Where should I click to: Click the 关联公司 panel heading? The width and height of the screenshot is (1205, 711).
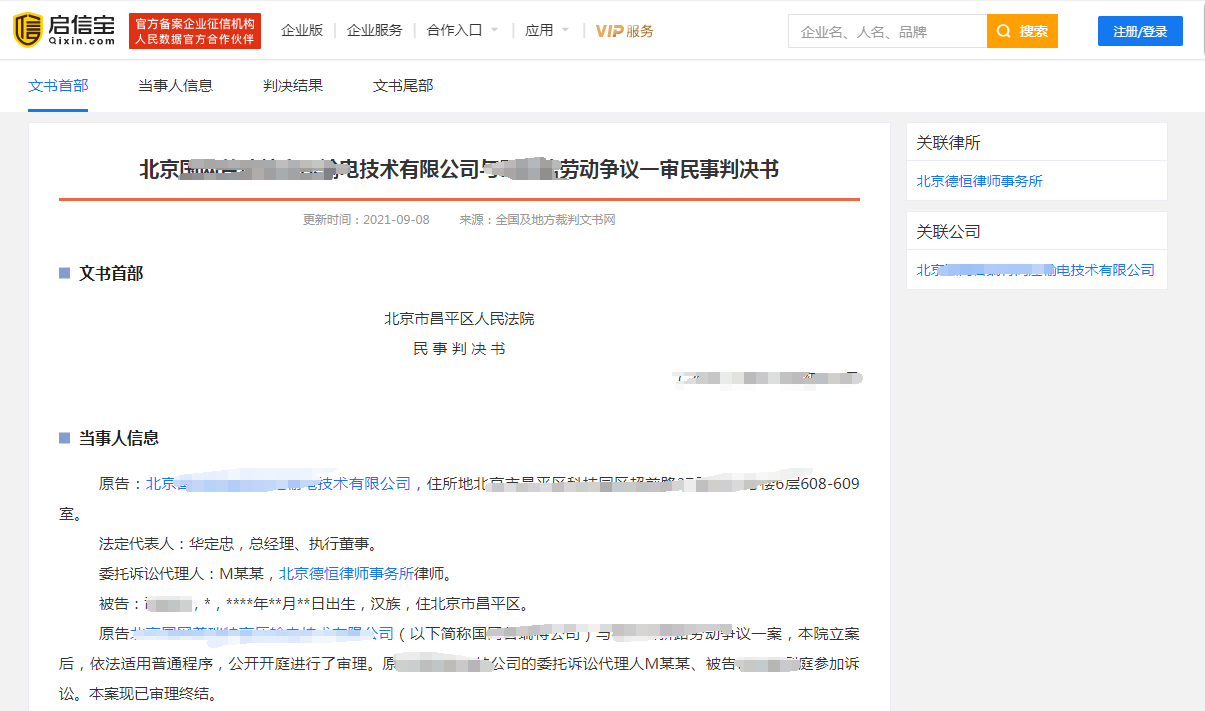coord(949,231)
